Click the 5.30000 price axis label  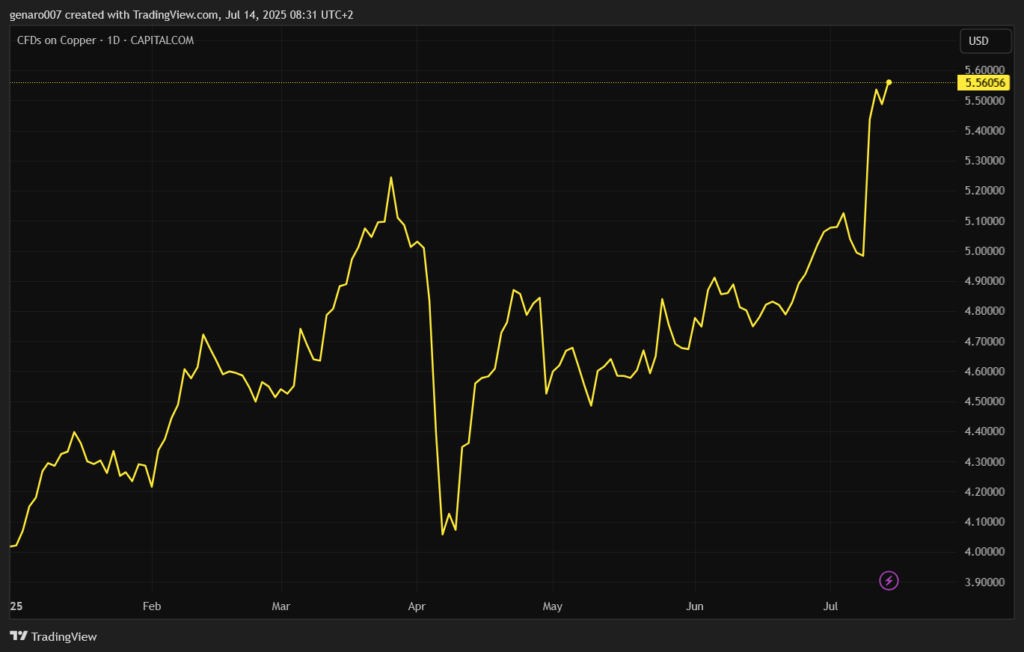pos(984,161)
